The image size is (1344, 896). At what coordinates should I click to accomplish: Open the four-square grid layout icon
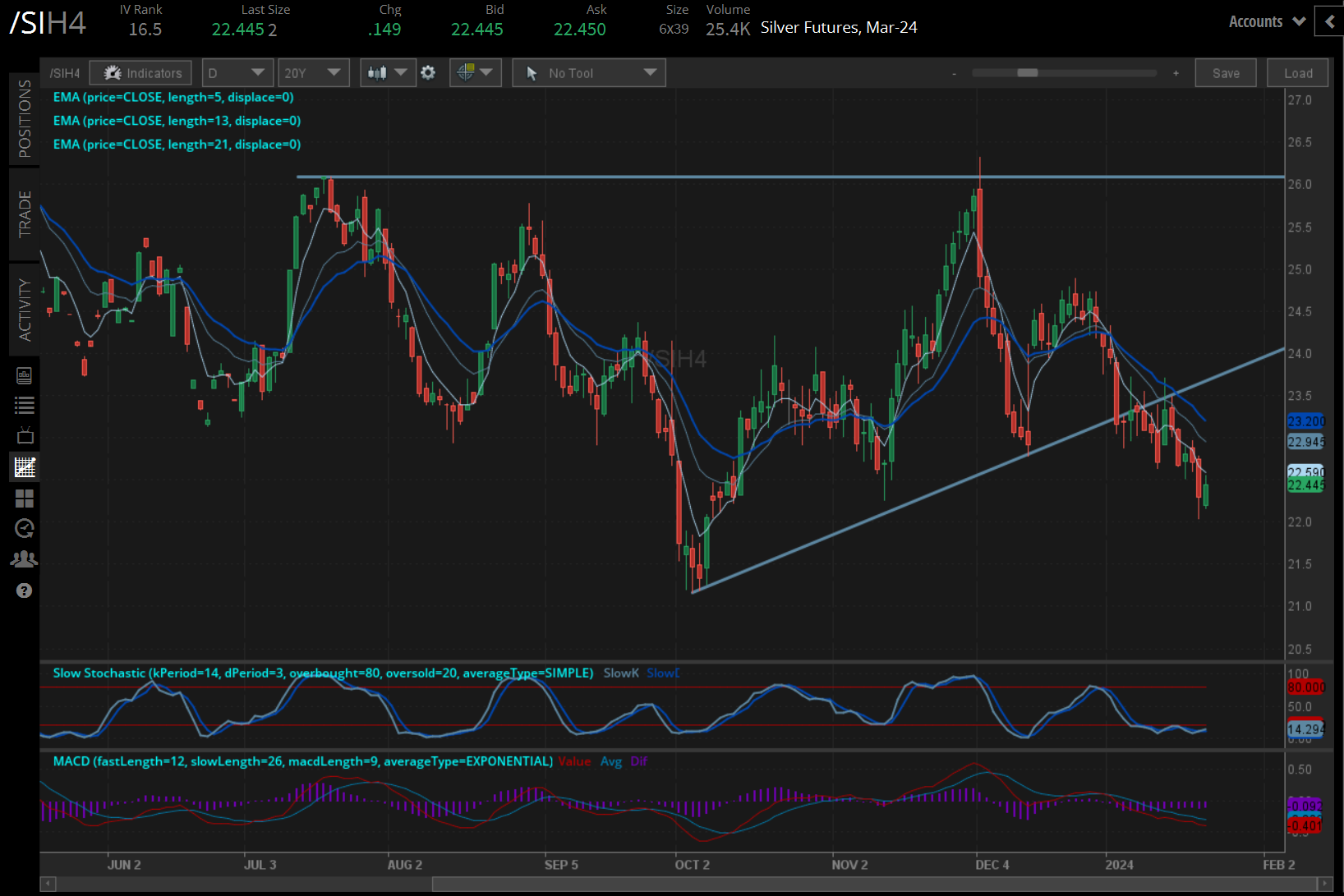(25, 499)
